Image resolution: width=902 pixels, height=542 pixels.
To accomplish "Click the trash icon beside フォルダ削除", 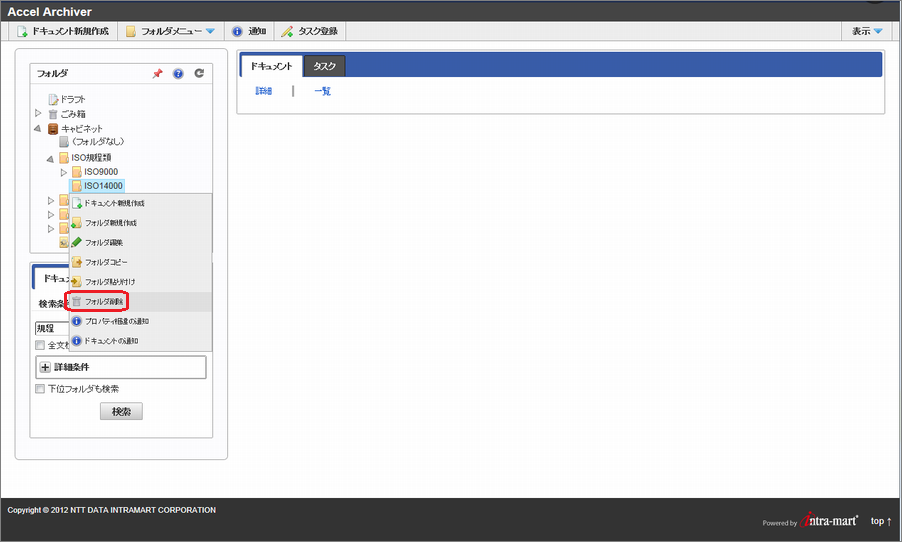I will [77, 301].
